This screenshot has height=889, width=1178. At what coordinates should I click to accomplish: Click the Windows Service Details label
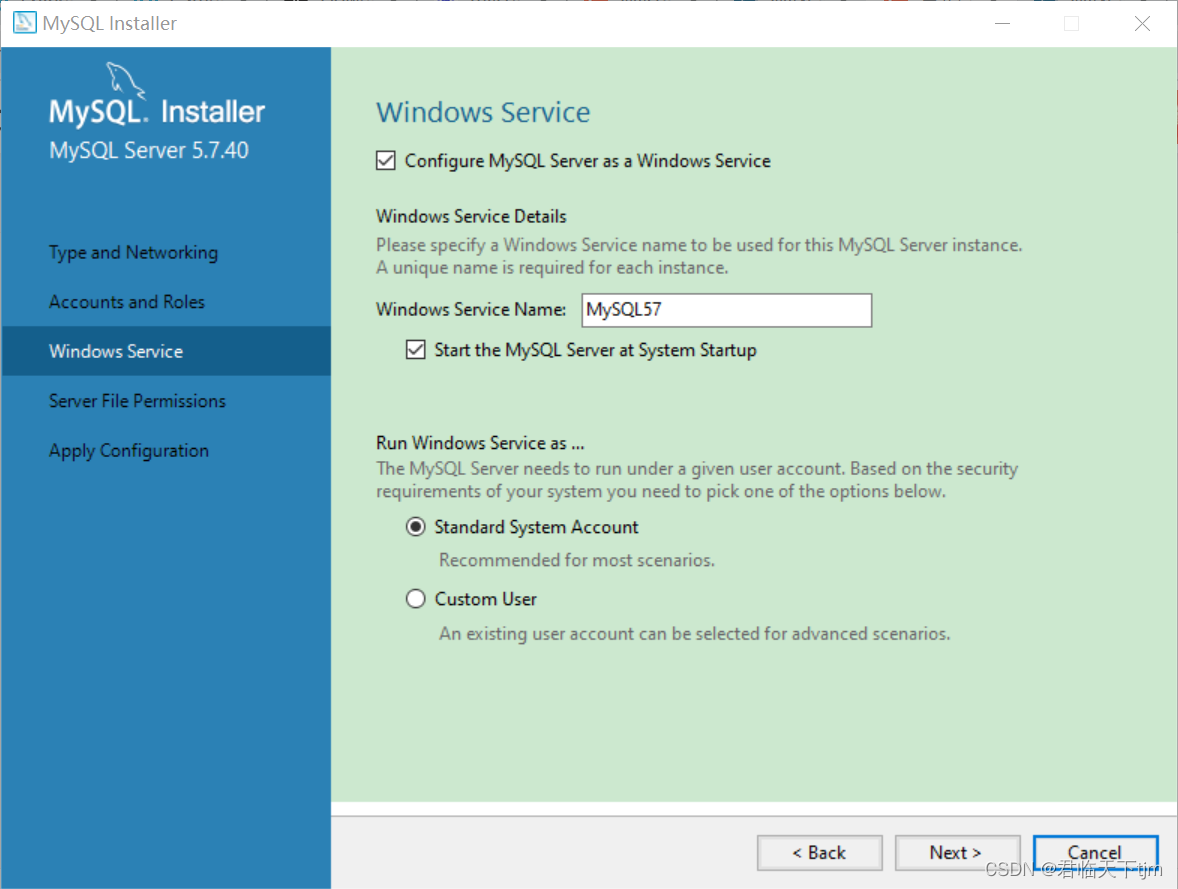[x=471, y=216]
